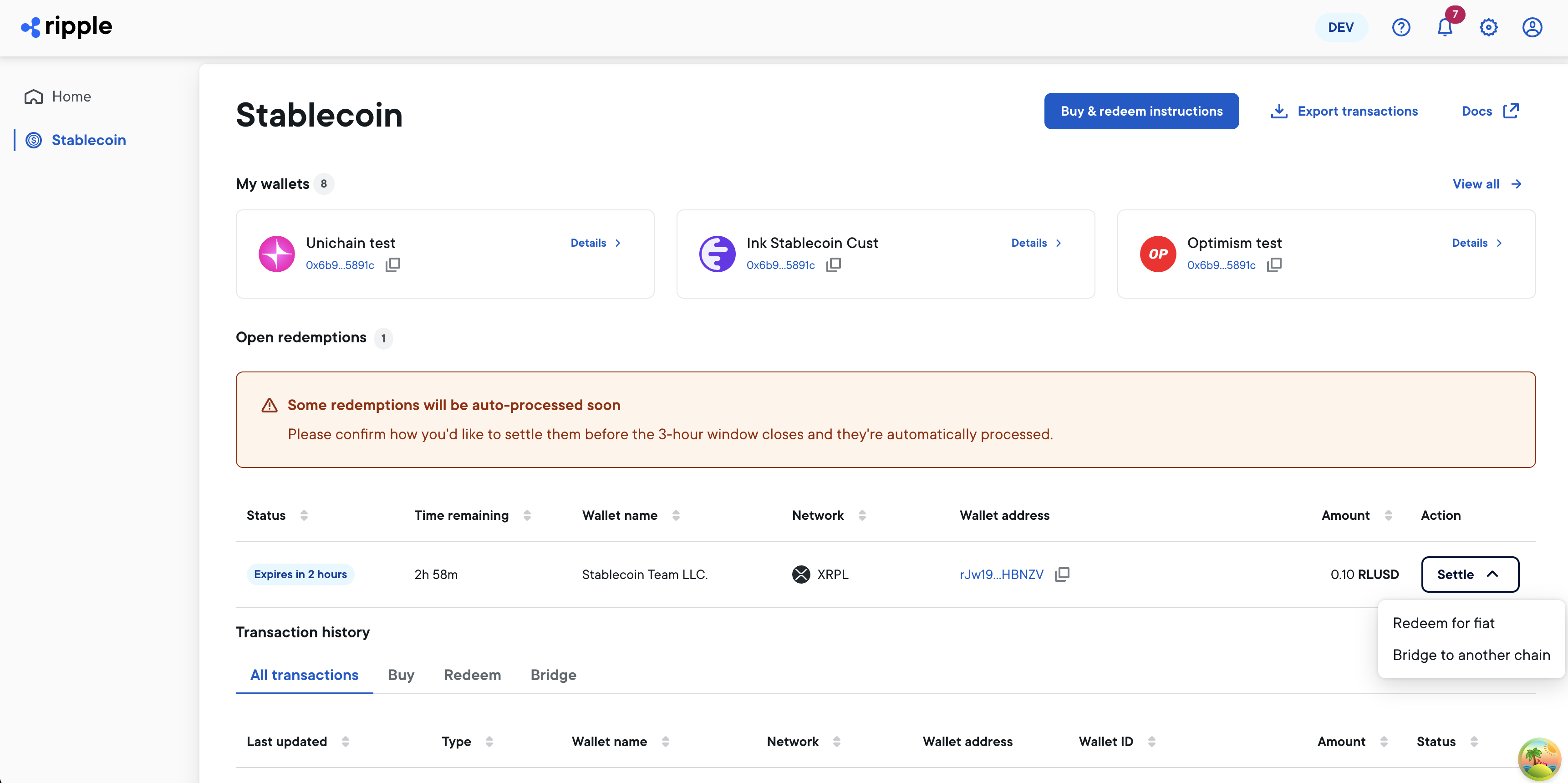
Task: Click the warning triangle in alert banner
Action: click(x=270, y=405)
